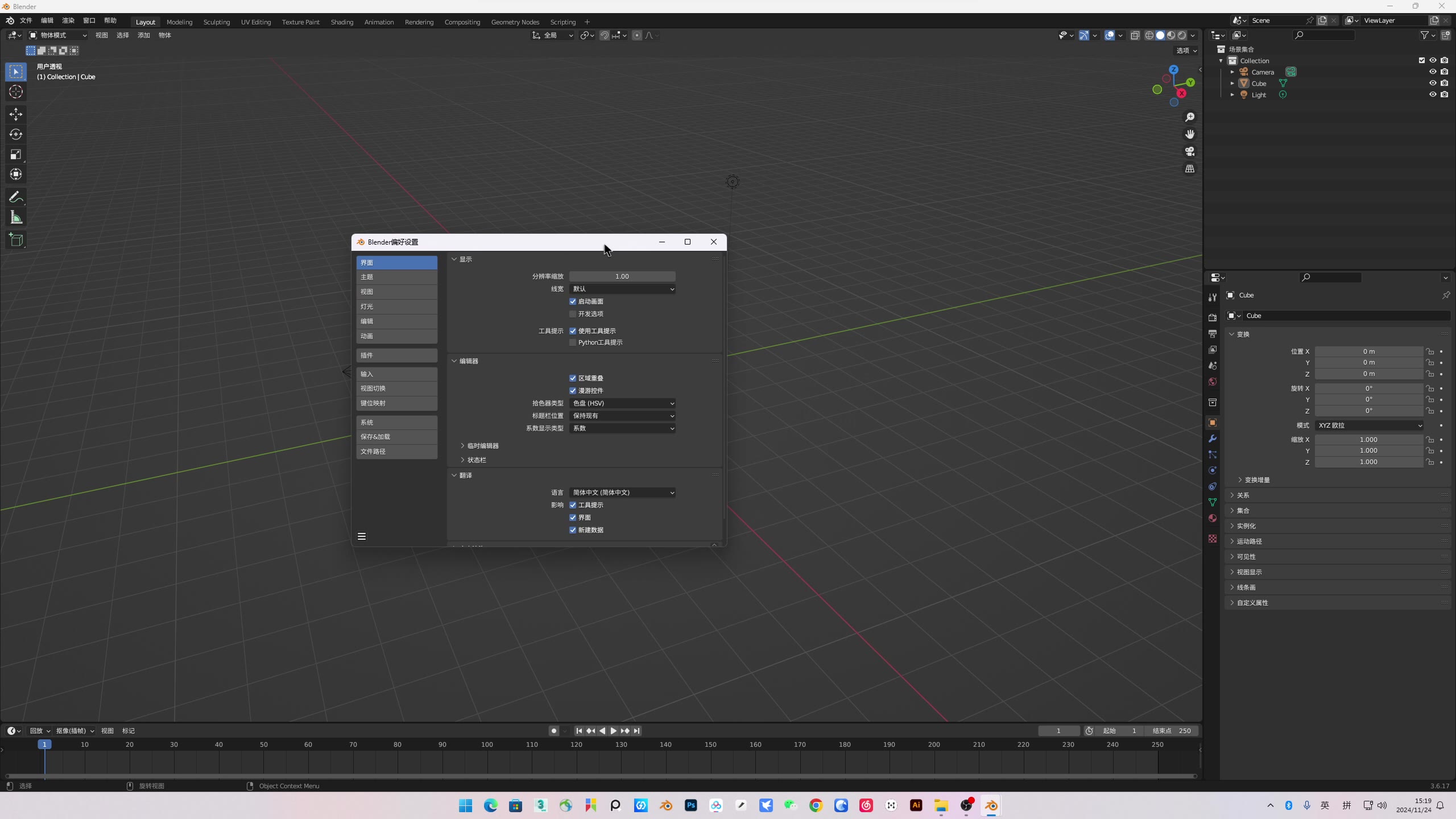The width and height of the screenshot is (1456, 819).
Task: Open the Modifier properties wrench tab
Action: click(x=1213, y=439)
